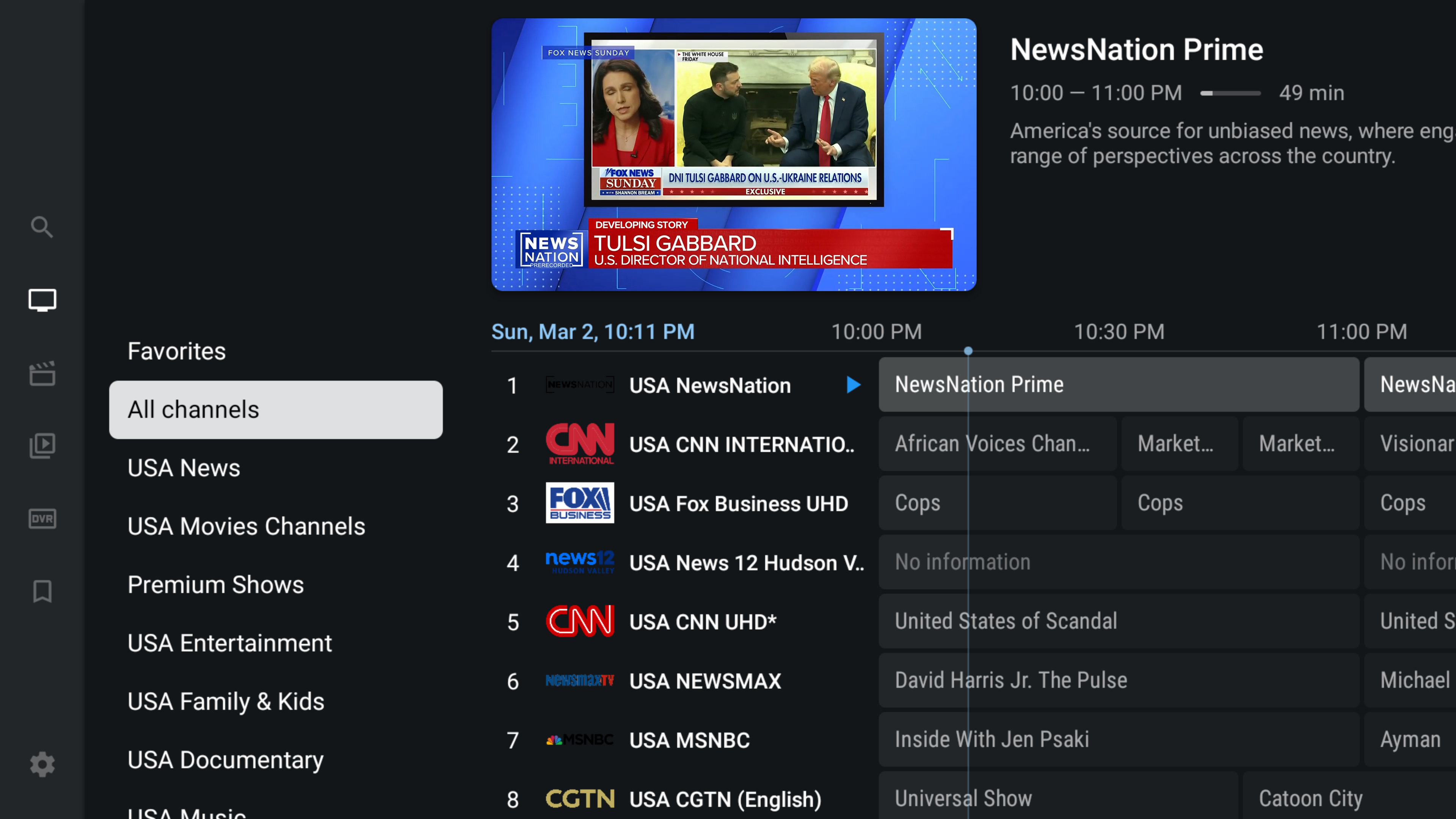Select channel USA NEWSMAX

[x=705, y=681]
